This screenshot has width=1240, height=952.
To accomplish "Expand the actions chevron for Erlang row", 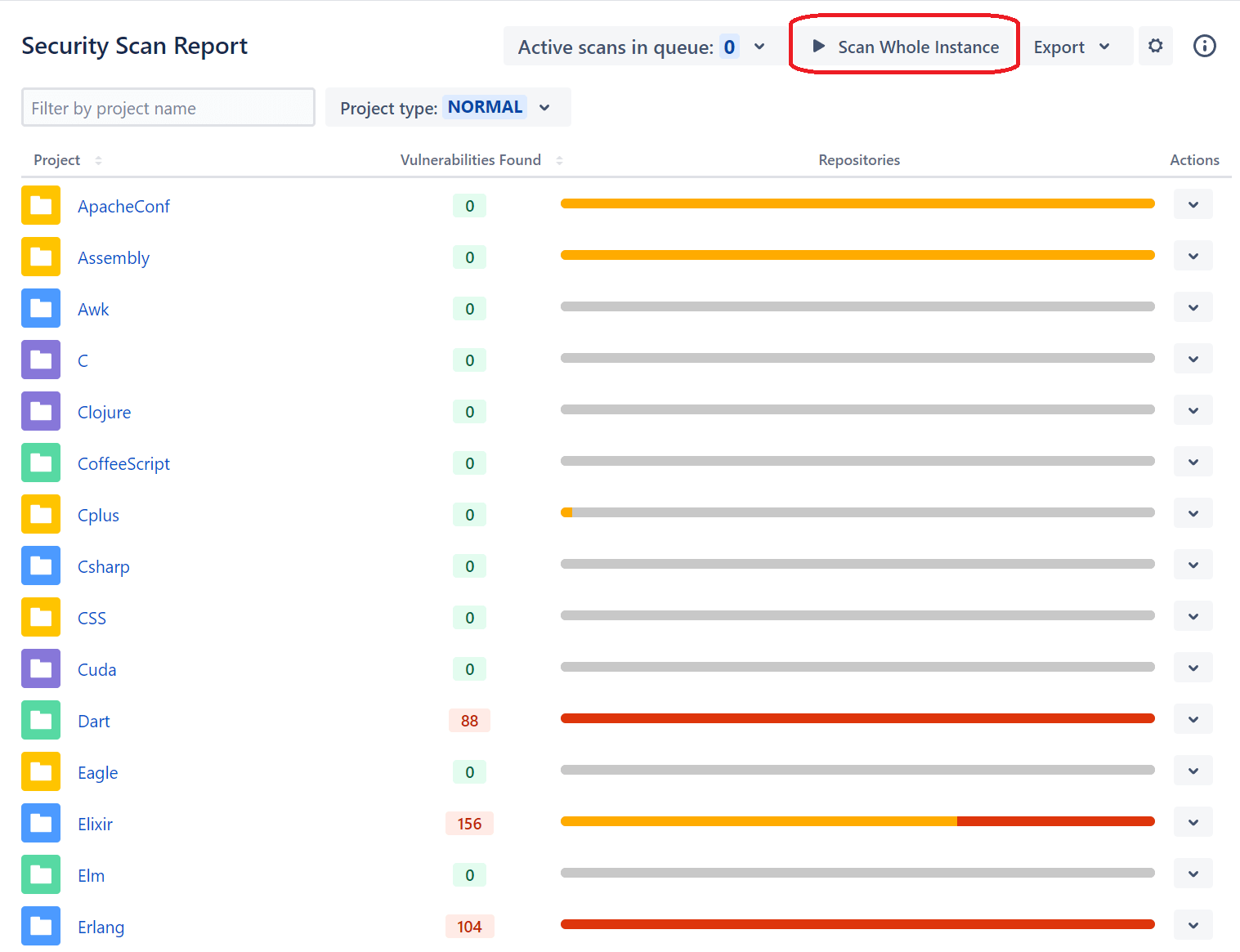I will [1193, 924].
